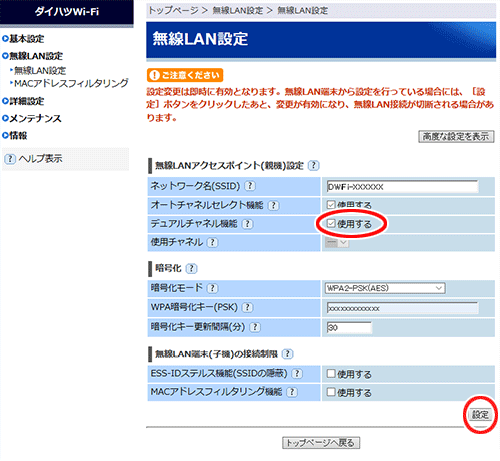Open help icon for 無線LANアクセスポイント(親機)設定
This screenshot has width=500, height=461.
click(313, 165)
